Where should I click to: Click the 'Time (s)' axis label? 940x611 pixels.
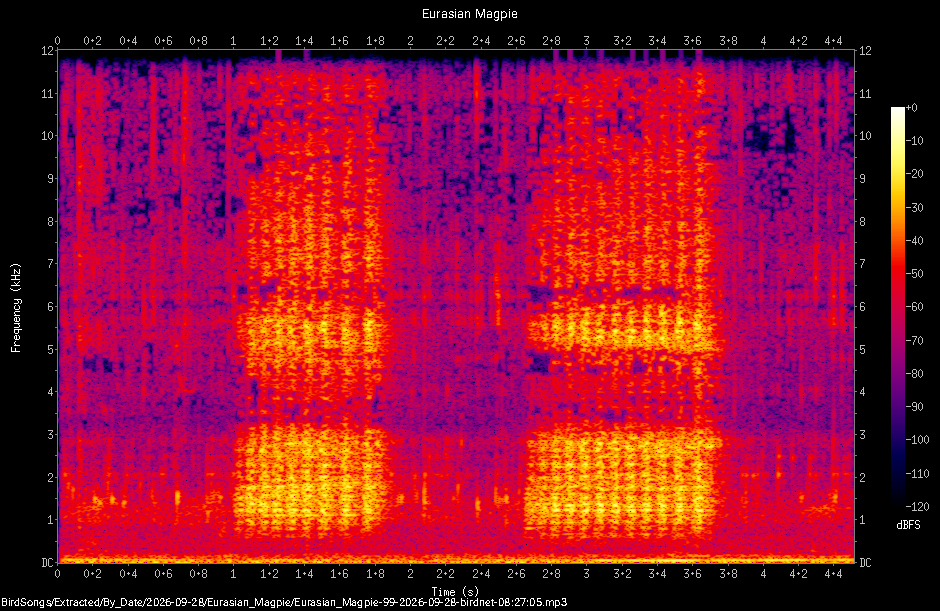(456, 592)
